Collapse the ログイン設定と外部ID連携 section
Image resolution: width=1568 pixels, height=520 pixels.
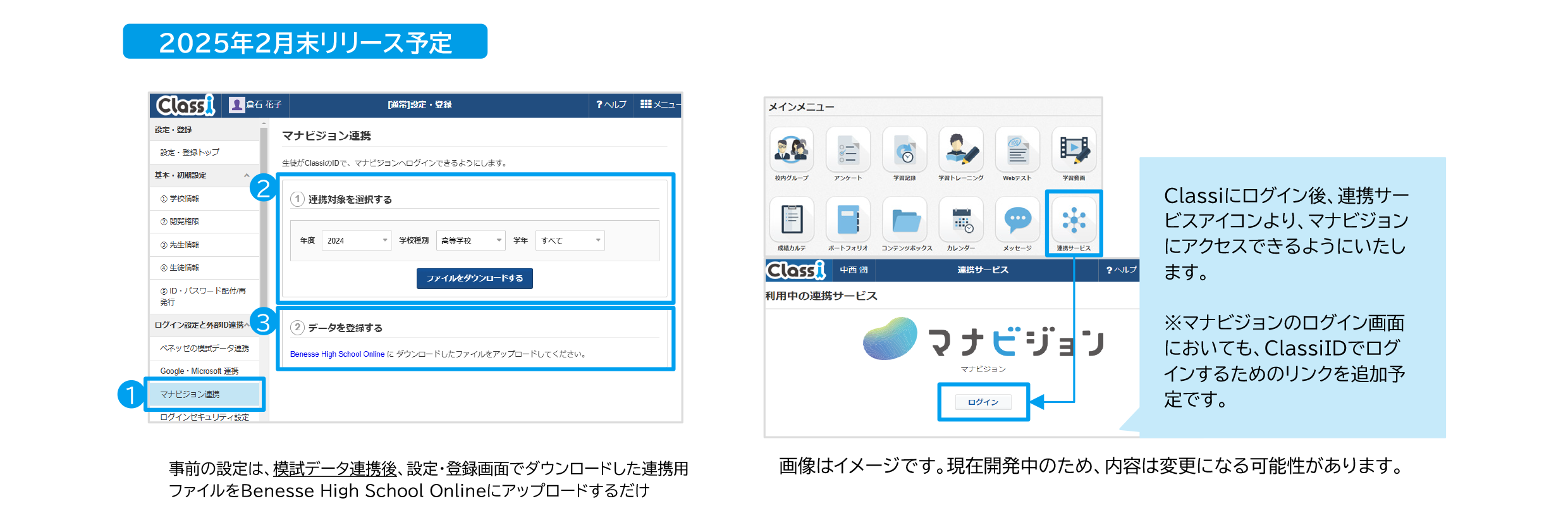pyautogui.click(x=247, y=325)
